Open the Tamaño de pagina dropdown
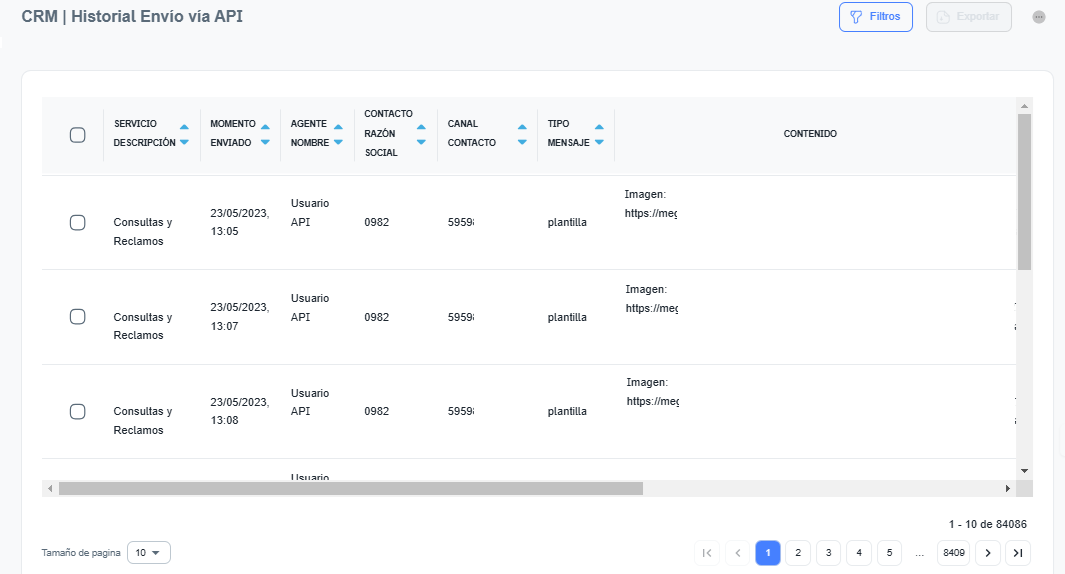The height and width of the screenshot is (574, 1065). point(149,552)
